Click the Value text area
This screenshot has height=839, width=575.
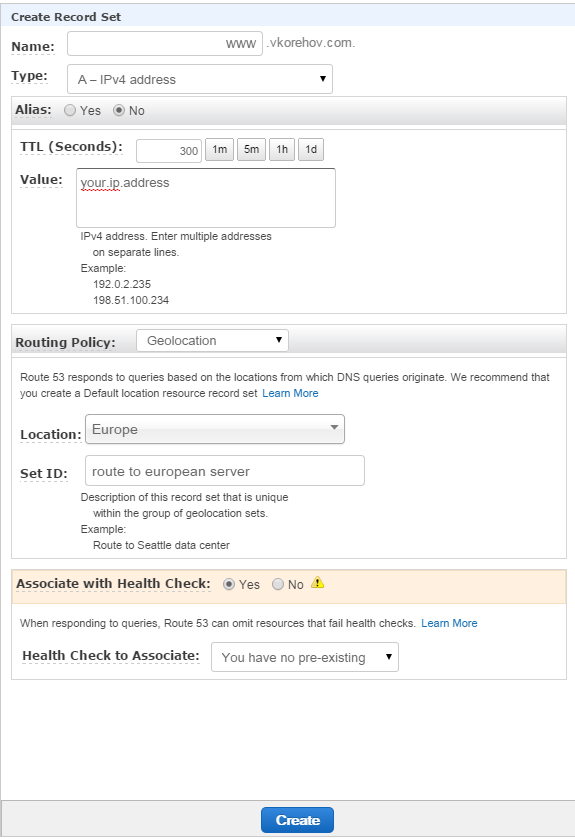point(206,198)
